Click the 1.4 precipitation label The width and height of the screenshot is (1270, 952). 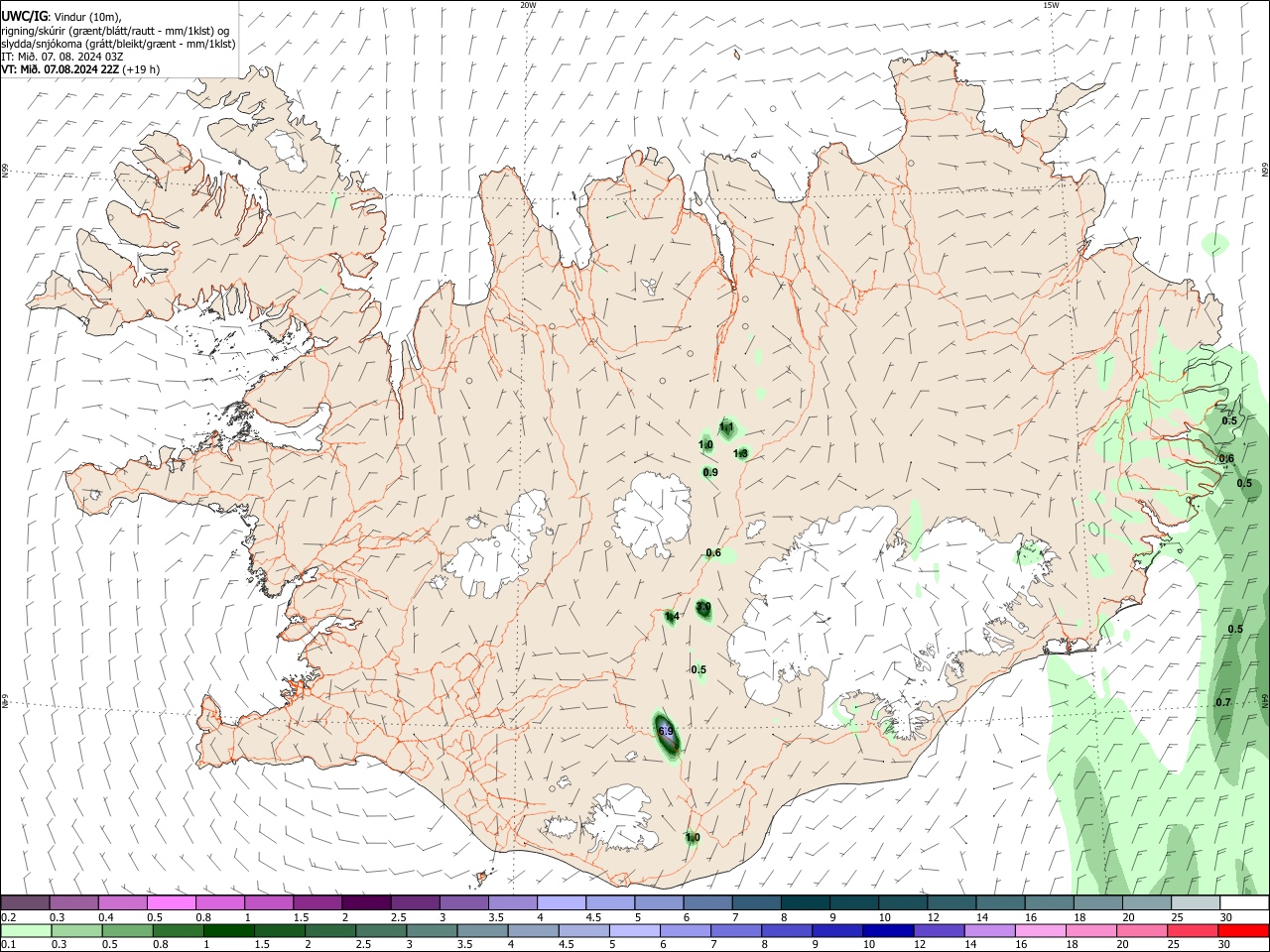[x=672, y=617]
